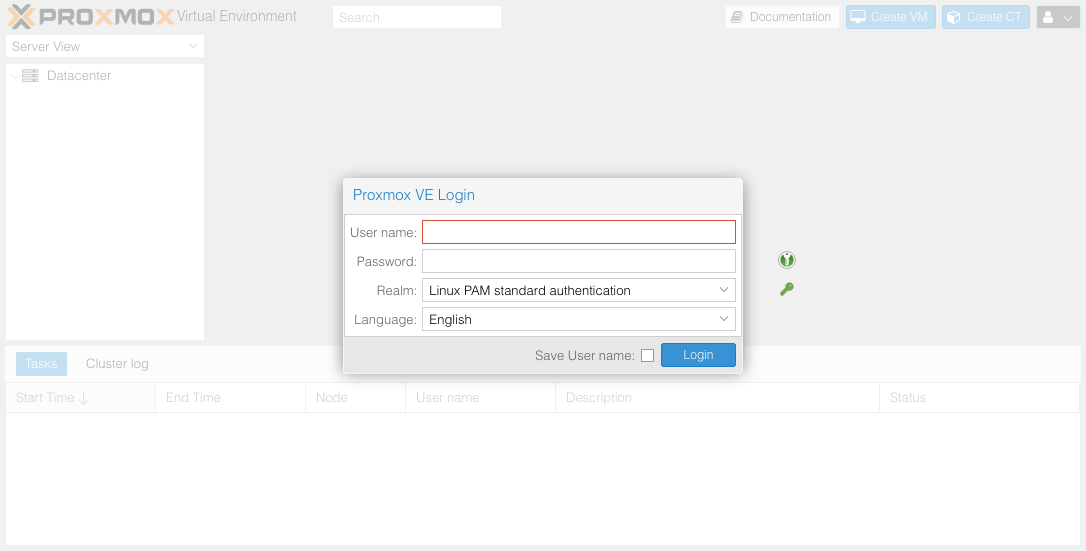Open the Language dropdown
1086x551 pixels.
click(x=578, y=320)
